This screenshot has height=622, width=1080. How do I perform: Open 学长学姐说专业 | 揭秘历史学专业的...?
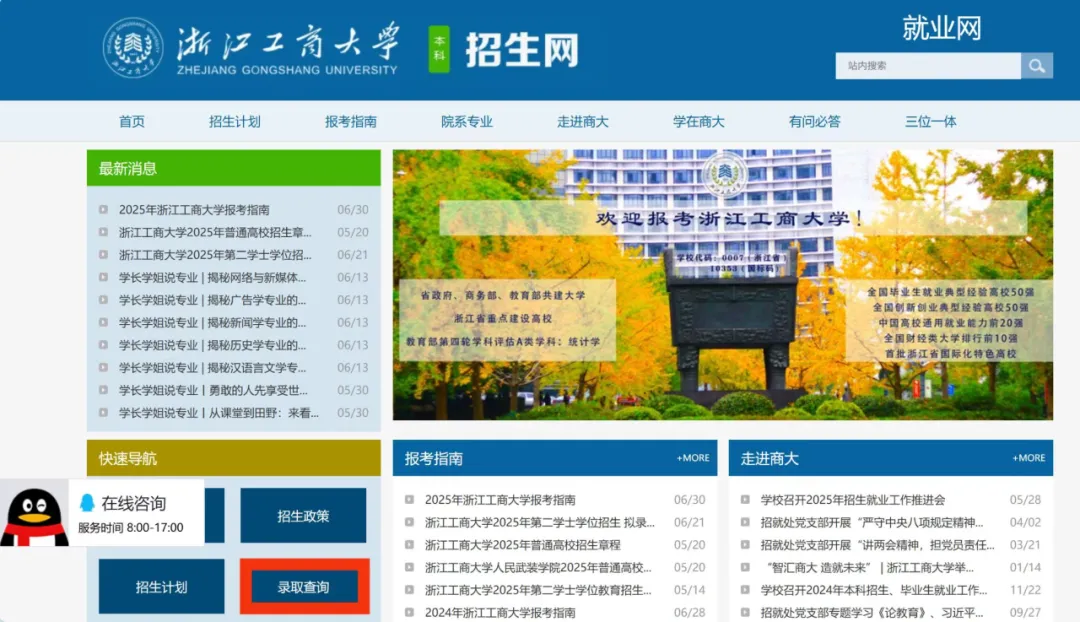(212, 345)
